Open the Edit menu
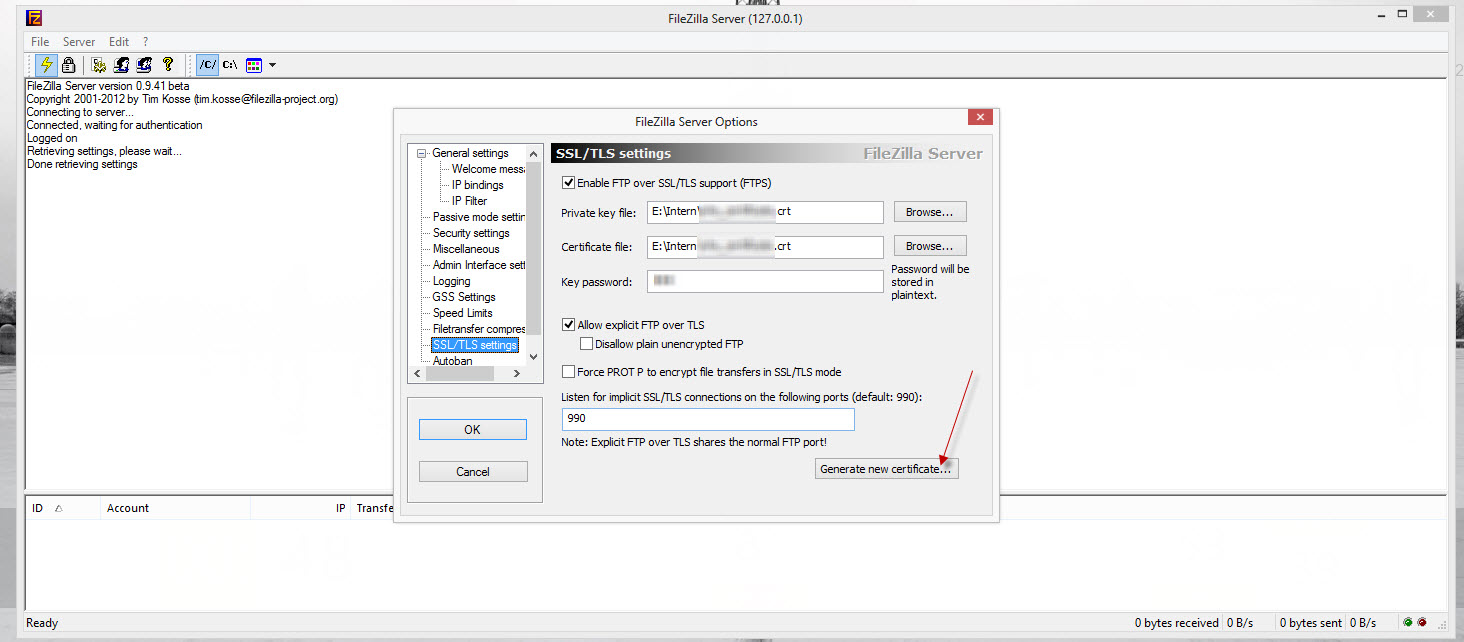This screenshot has width=1464, height=642. click(119, 42)
